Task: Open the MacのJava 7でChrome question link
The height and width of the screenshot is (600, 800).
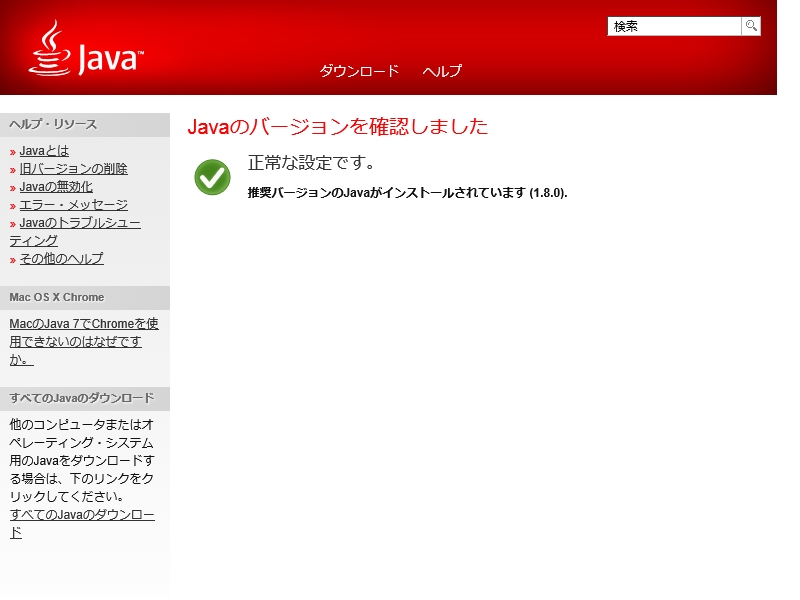Action: [x=84, y=341]
